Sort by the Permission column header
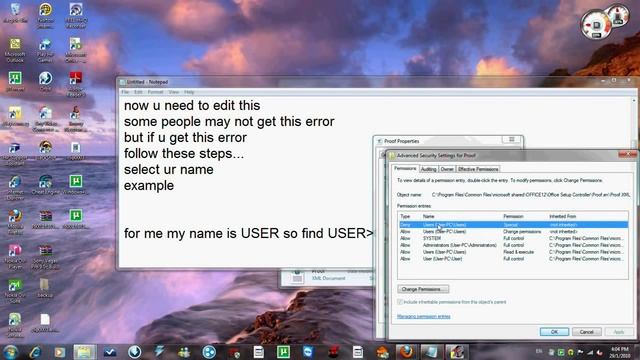Viewport: 640px width, 360px height. point(524,216)
